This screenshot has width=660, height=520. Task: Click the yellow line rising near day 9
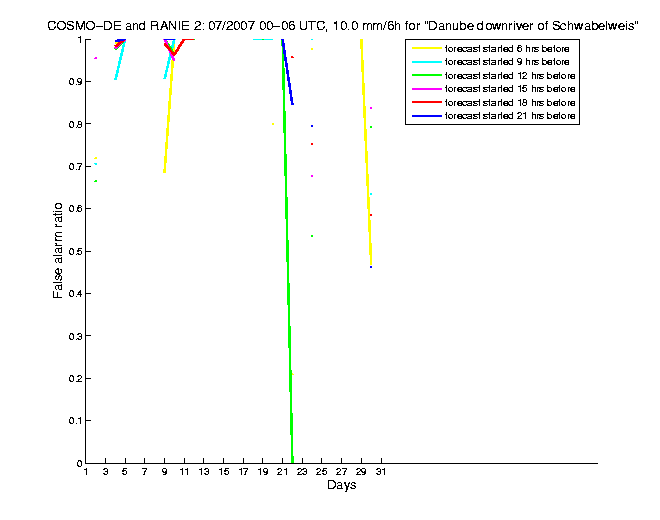[169, 105]
